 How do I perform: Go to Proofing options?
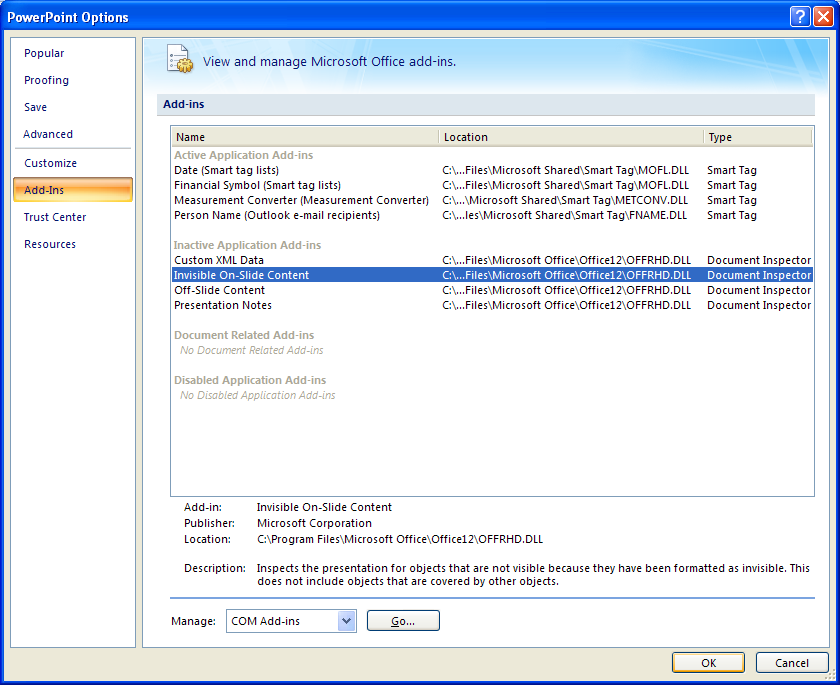tap(47, 80)
